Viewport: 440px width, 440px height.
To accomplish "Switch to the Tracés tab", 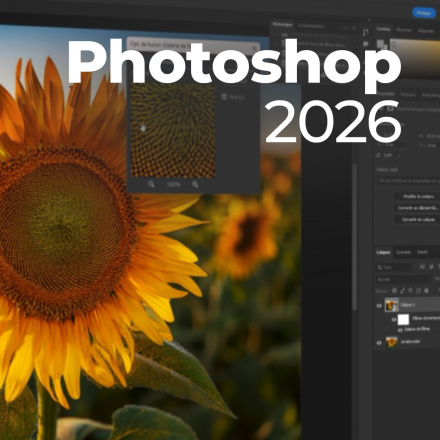I will pyautogui.click(x=422, y=252).
